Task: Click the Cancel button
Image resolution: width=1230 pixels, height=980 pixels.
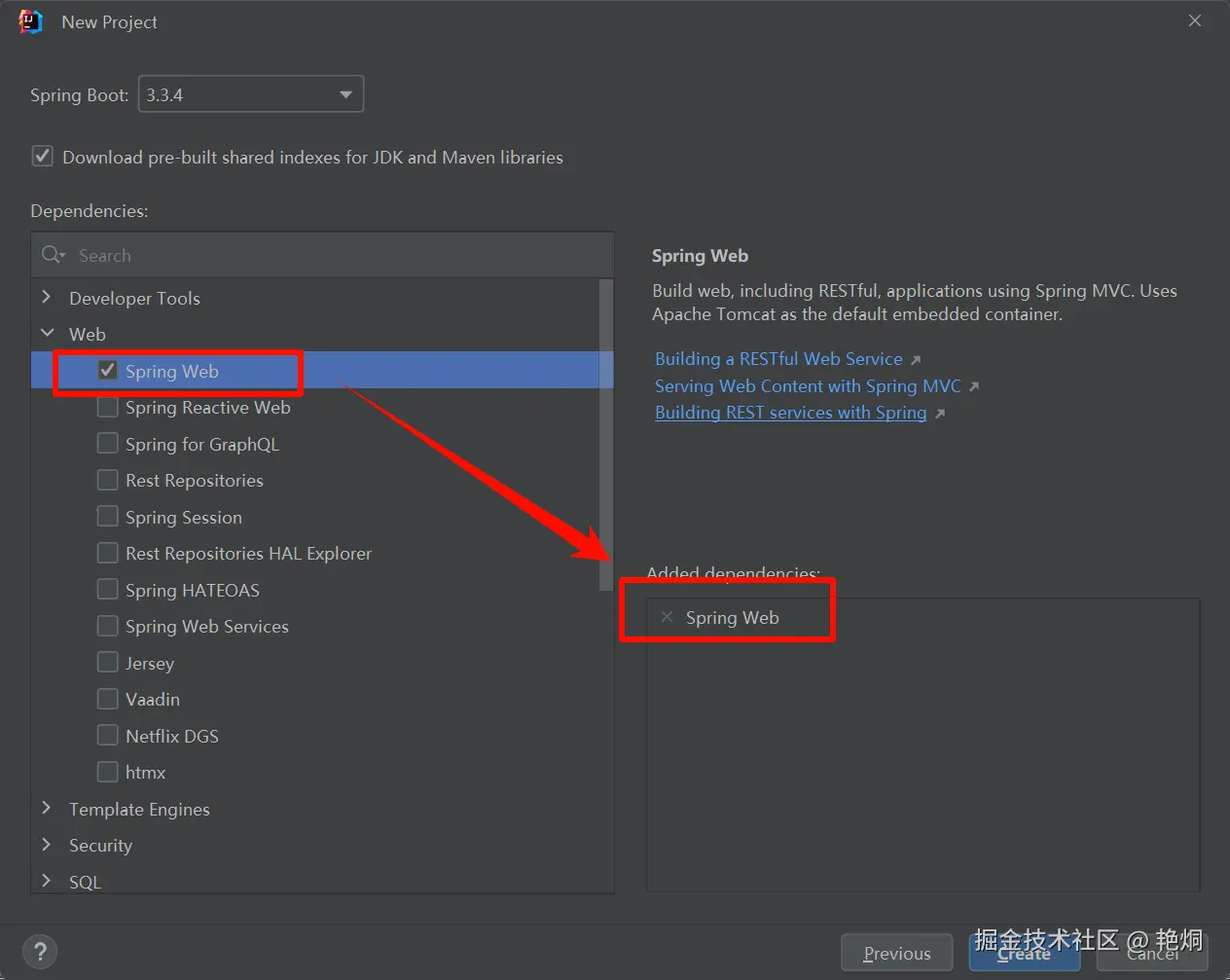Action: click(x=1152, y=953)
